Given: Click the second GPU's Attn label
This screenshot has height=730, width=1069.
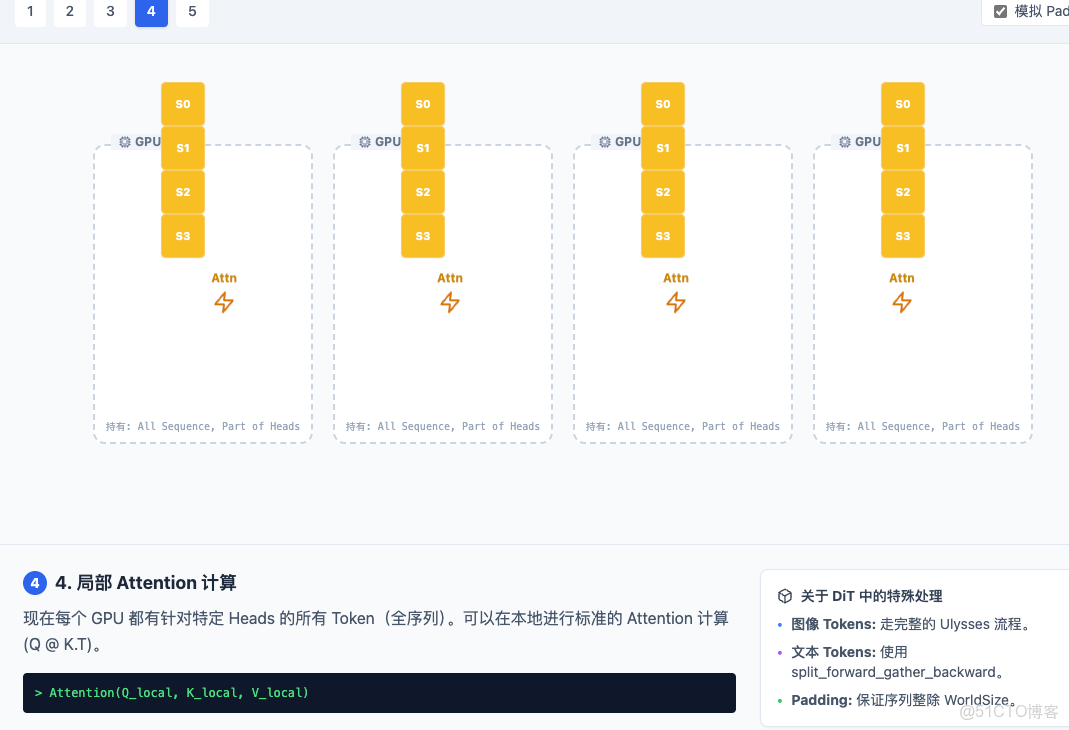Looking at the screenshot, I should tap(450, 278).
